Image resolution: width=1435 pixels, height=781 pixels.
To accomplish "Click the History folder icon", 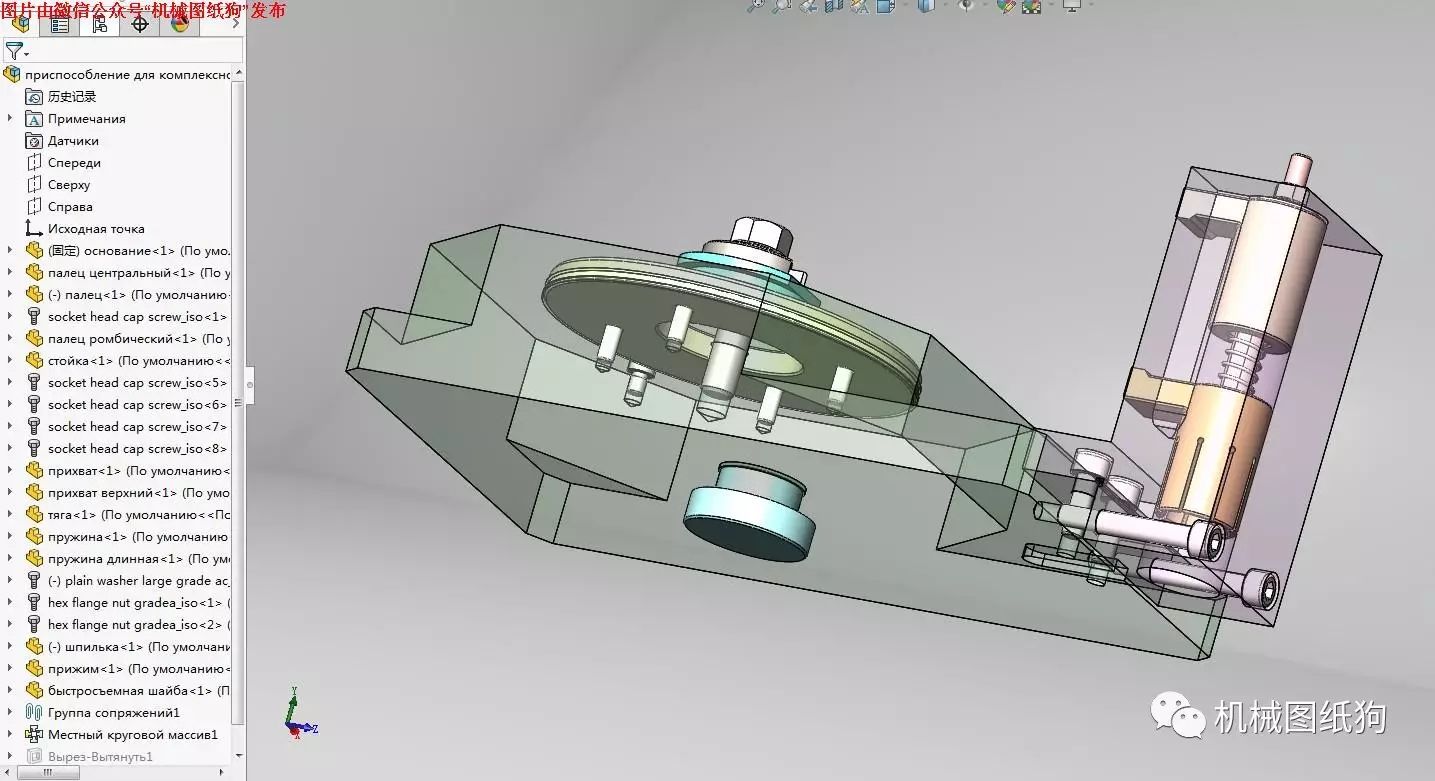I will 34,97.
